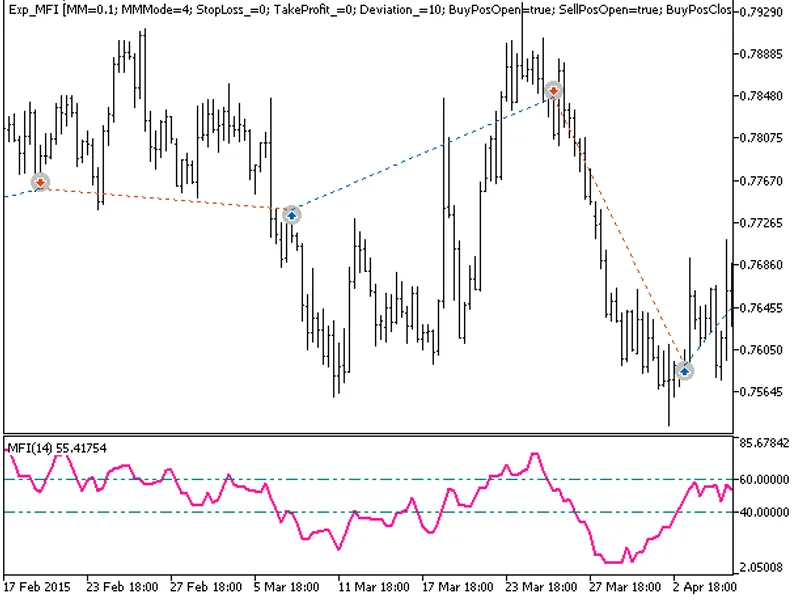Screen dimensions: 800x600
Task: Click the 17 Mar 18:00 time label
Action: tap(458, 587)
